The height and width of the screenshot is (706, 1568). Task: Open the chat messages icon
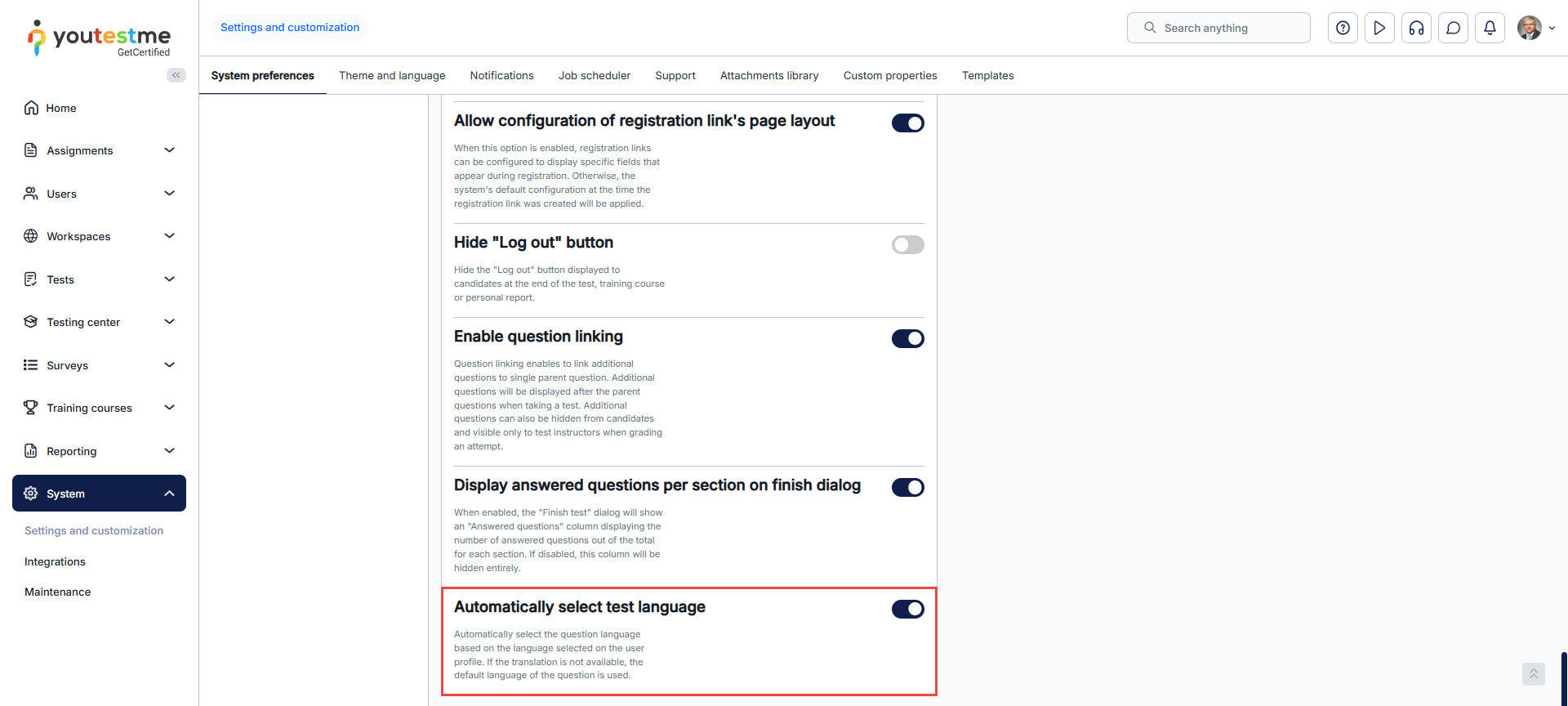point(1453,28)
